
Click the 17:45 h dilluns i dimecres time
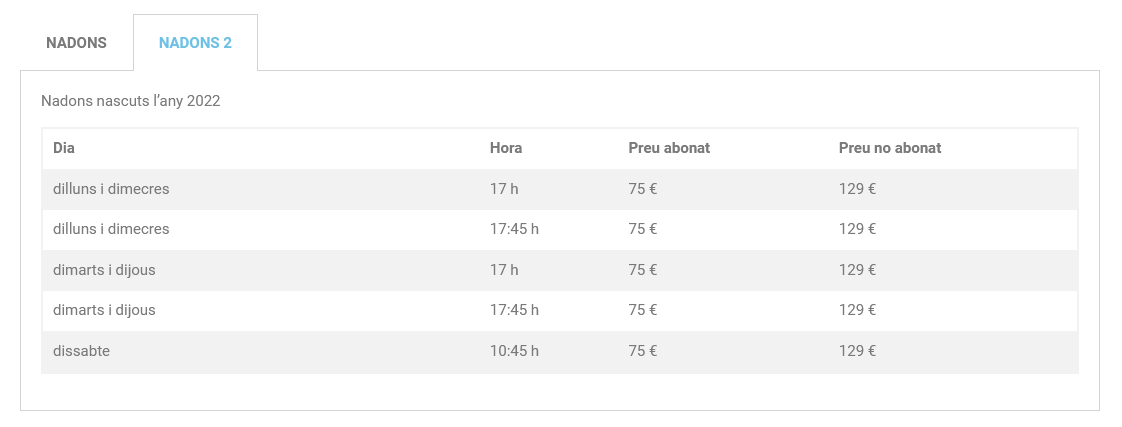[514, 230]
